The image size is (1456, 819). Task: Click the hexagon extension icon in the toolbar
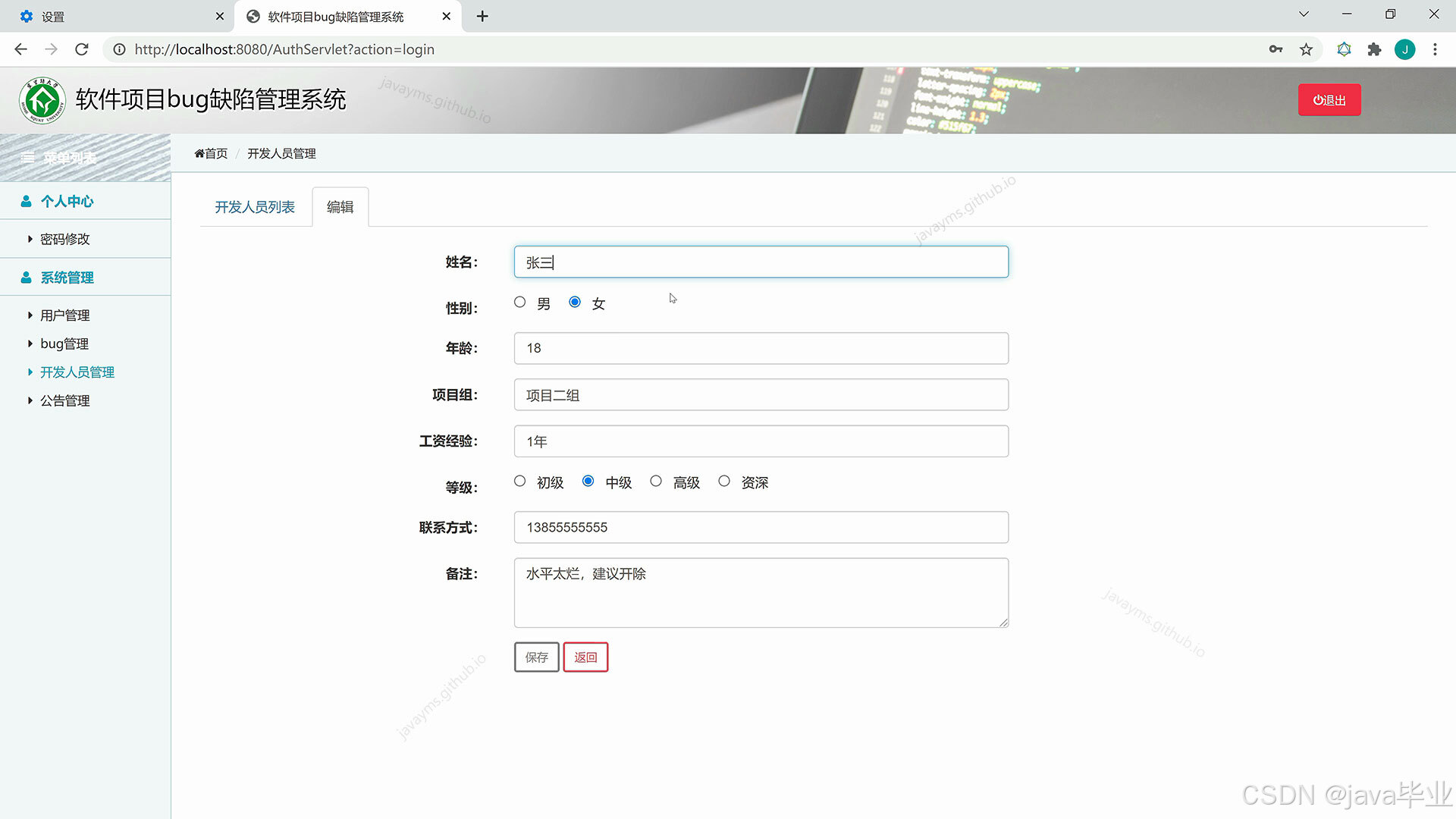[1344, 49]
